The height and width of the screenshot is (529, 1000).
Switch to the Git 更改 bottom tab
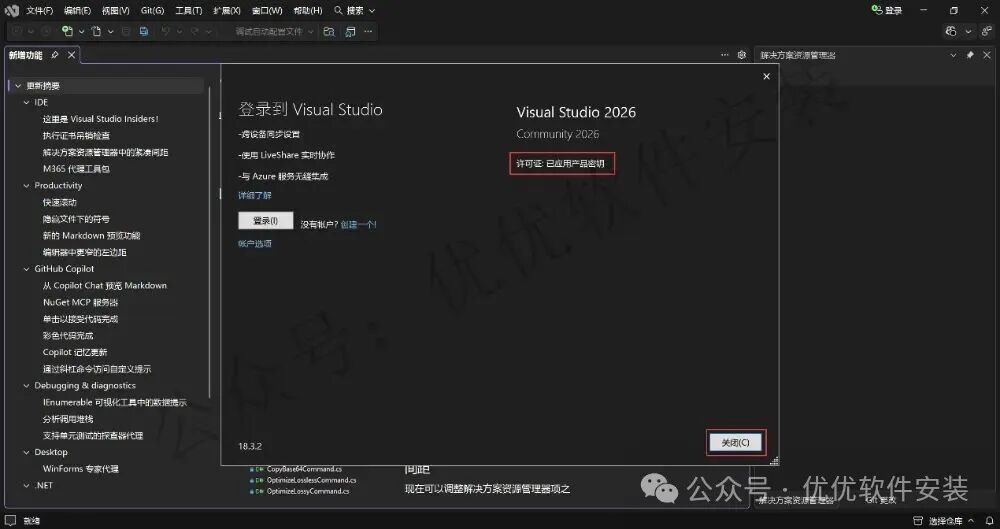[881, 501]
